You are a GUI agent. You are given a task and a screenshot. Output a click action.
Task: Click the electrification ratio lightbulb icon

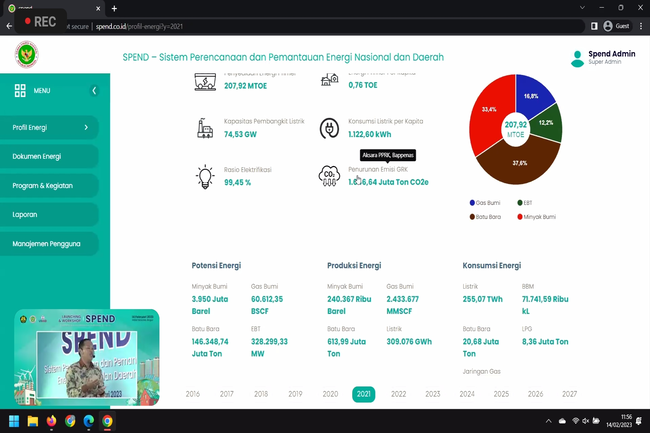click(205, 177)
